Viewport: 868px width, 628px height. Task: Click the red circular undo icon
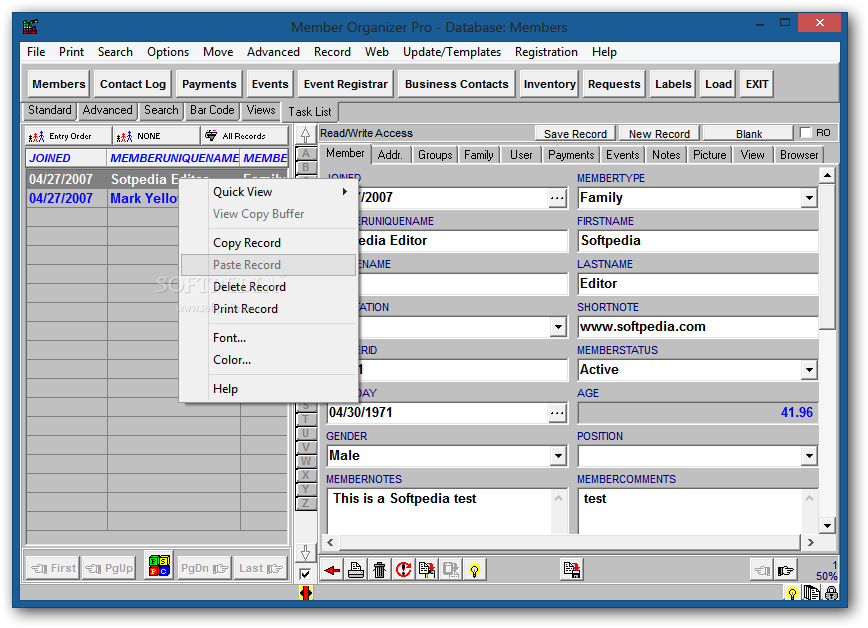point(404,570)
